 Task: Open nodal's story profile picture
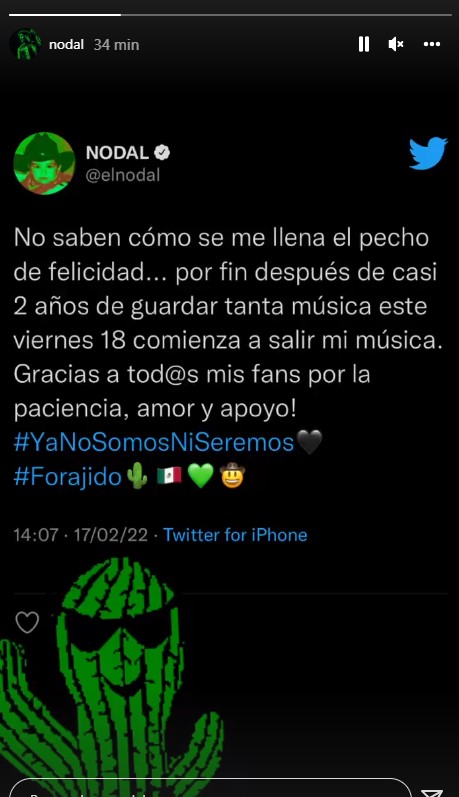[25, 44]
